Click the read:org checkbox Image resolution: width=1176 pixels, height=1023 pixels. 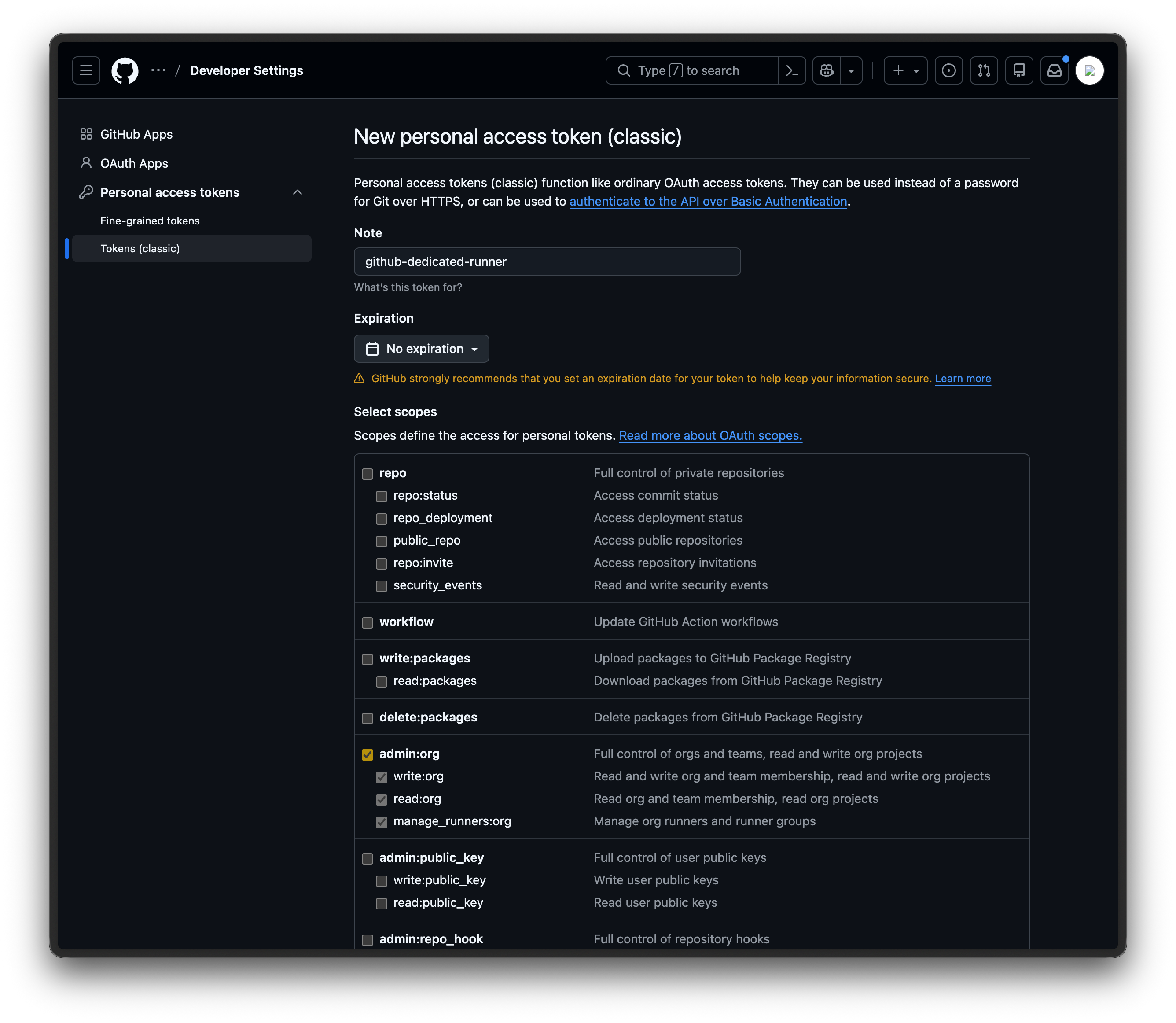[381, 800]
